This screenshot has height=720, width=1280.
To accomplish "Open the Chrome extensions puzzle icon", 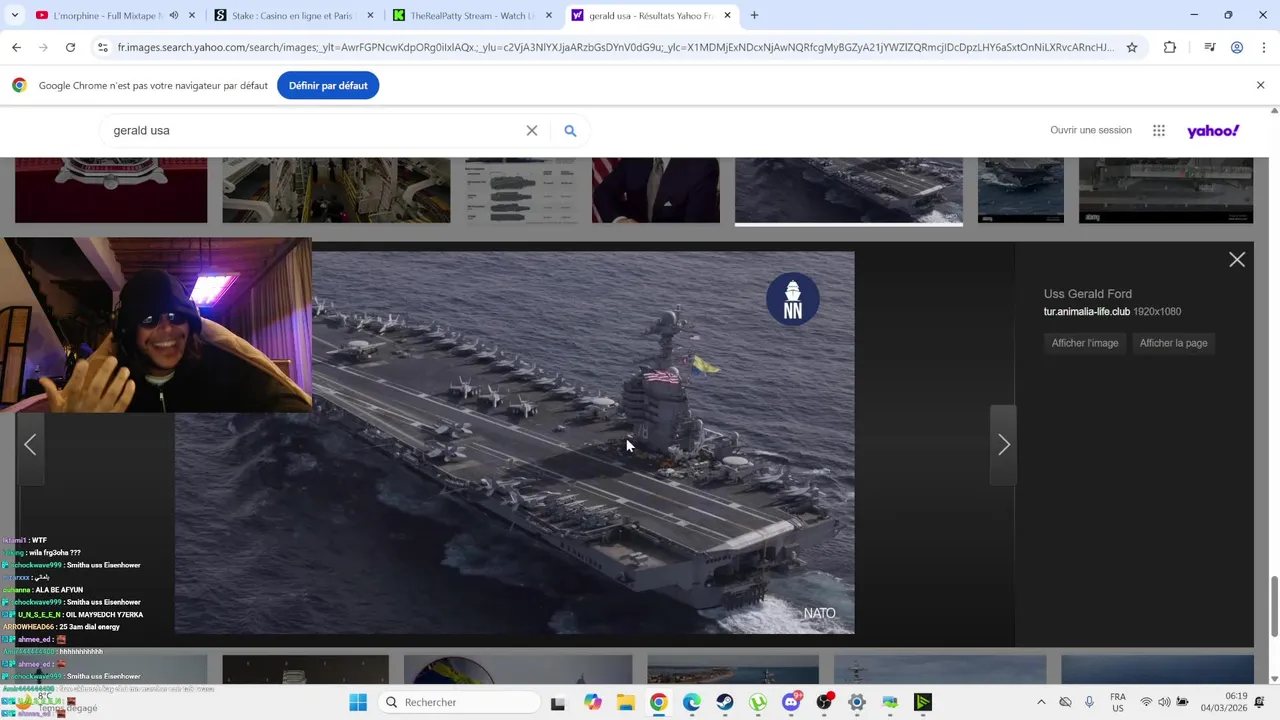I will pyautogui.click(x=1170, y=47).
